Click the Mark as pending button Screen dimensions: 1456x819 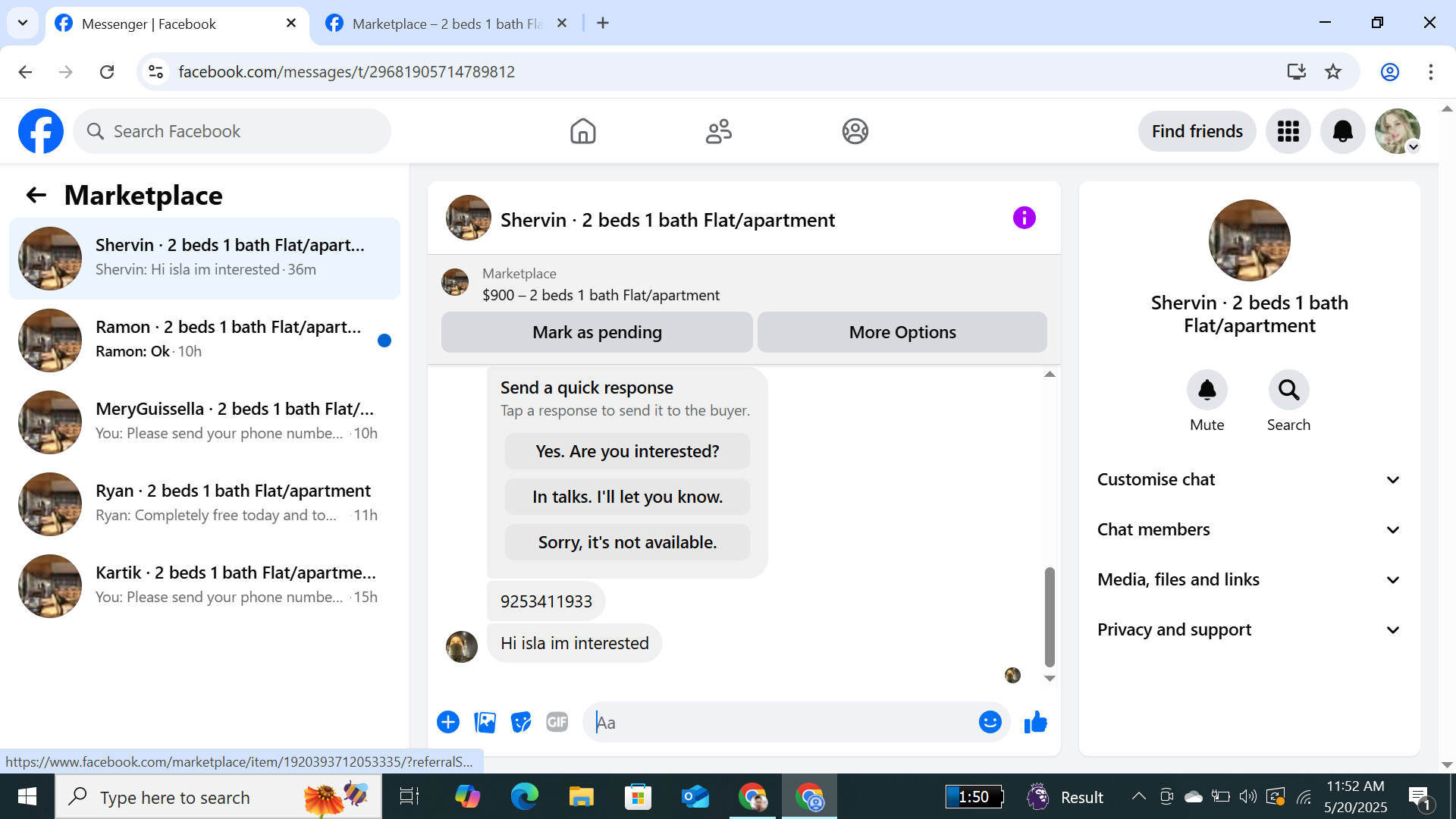click(597, 332)
